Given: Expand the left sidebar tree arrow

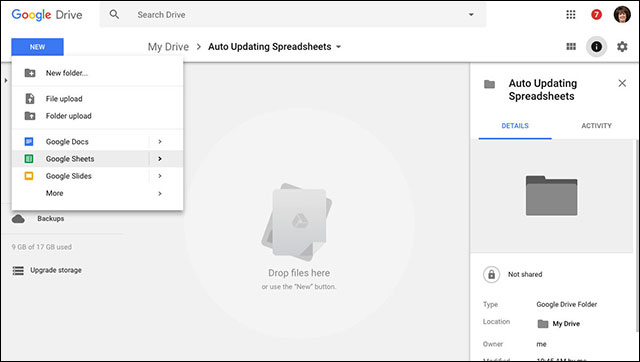Looking at the screenshot, I should (x=6, y=80).
